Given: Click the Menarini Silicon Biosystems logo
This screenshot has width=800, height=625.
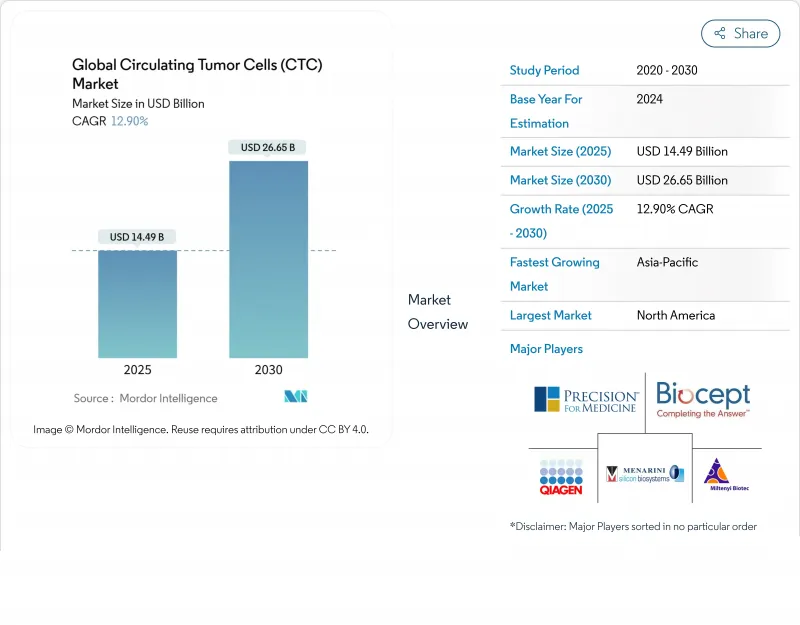Looking at the screenshot, I should coord(645,474).
